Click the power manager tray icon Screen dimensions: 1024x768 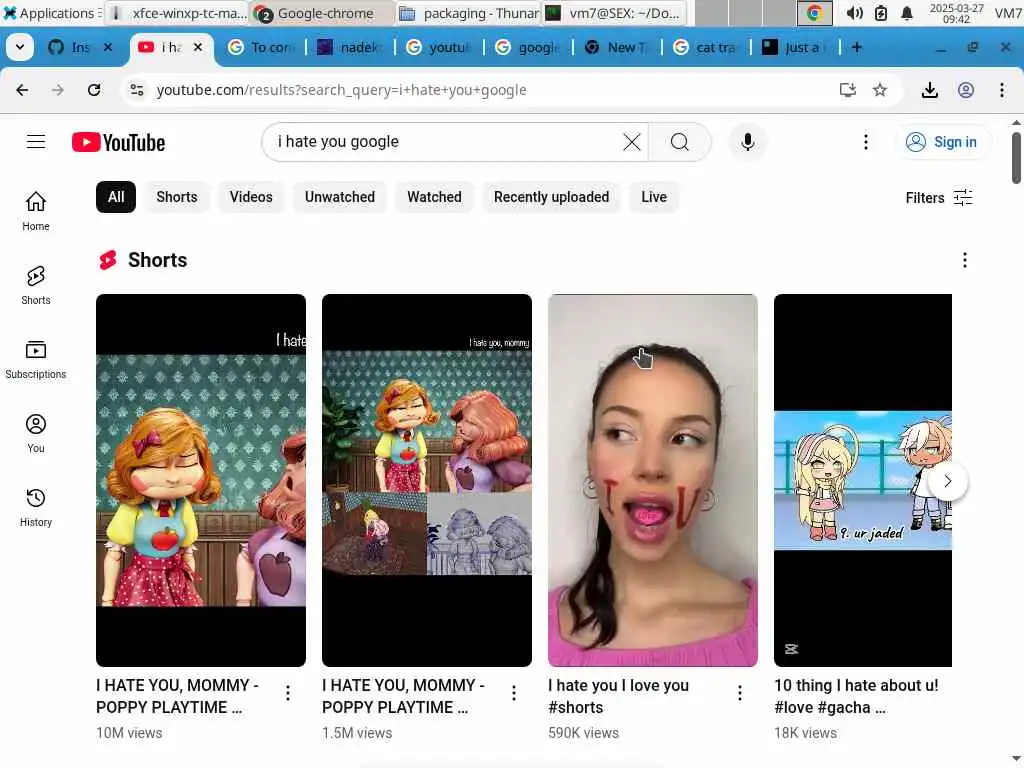point(880,13)
